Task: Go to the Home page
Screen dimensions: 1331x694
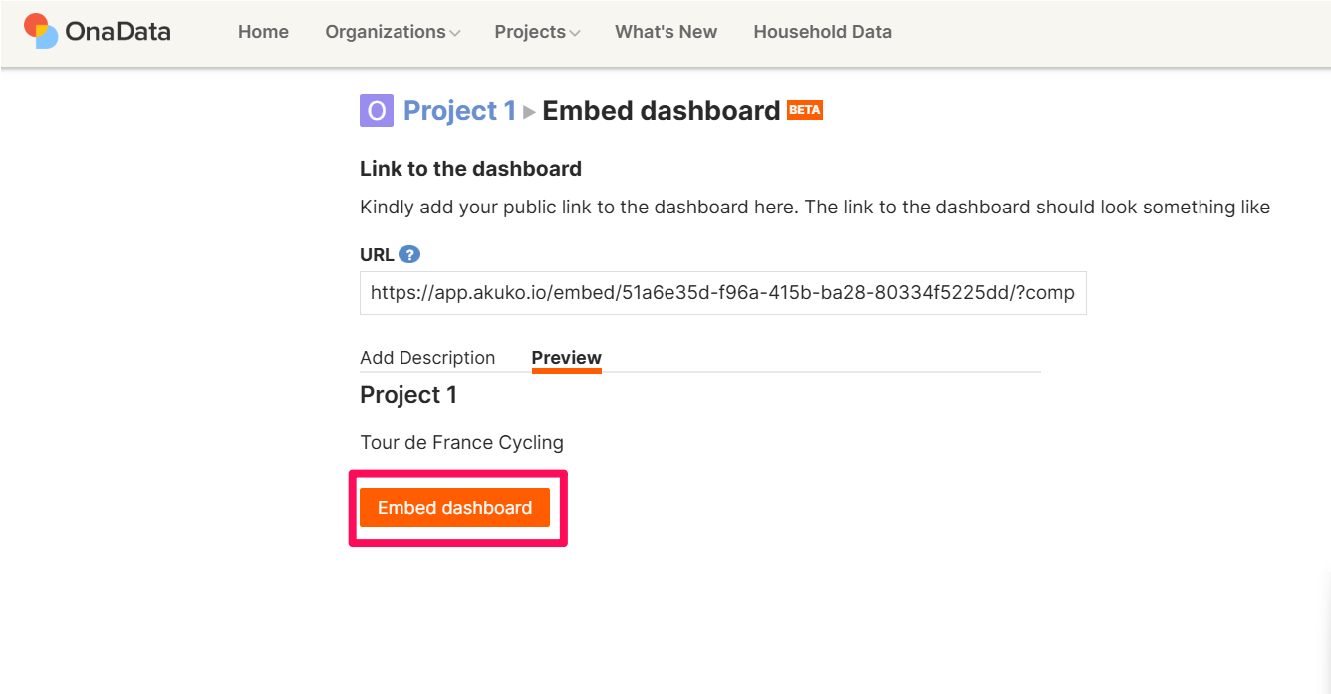Action: coord(263,32)
